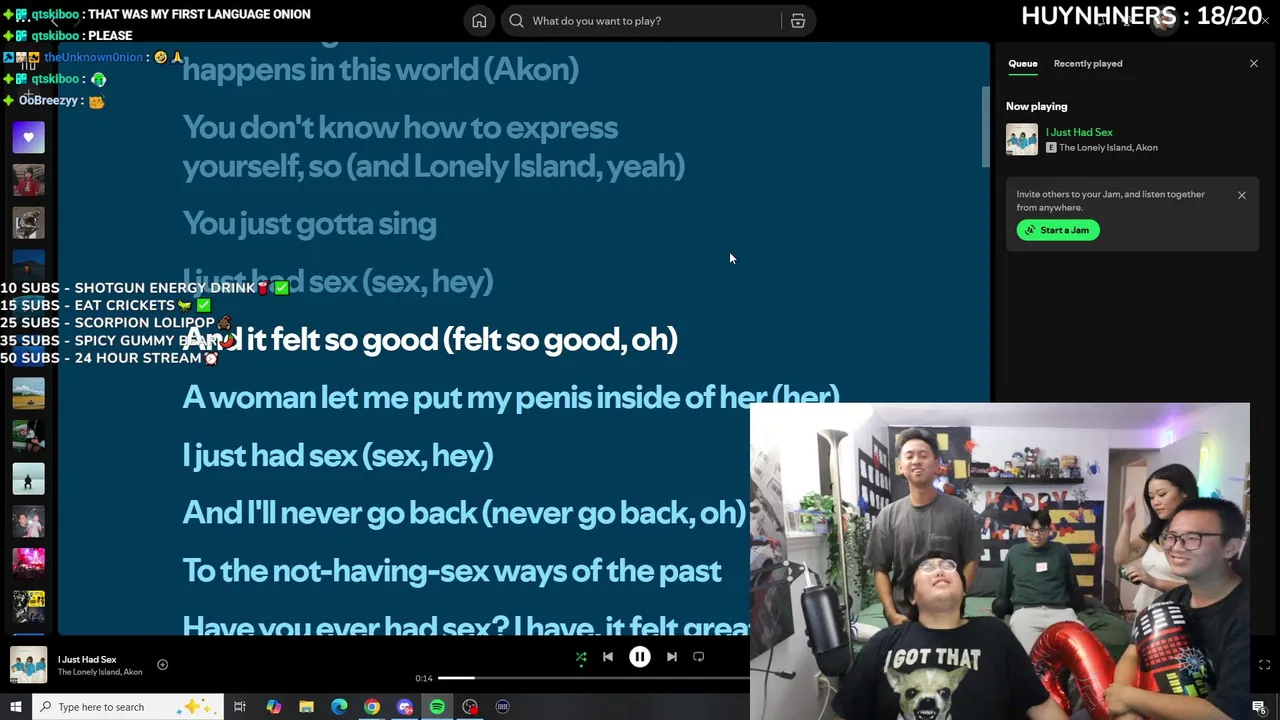Open OBS Studio from taskbar
Viewport: 1280px width, 720px height.
tap(470, 707)
